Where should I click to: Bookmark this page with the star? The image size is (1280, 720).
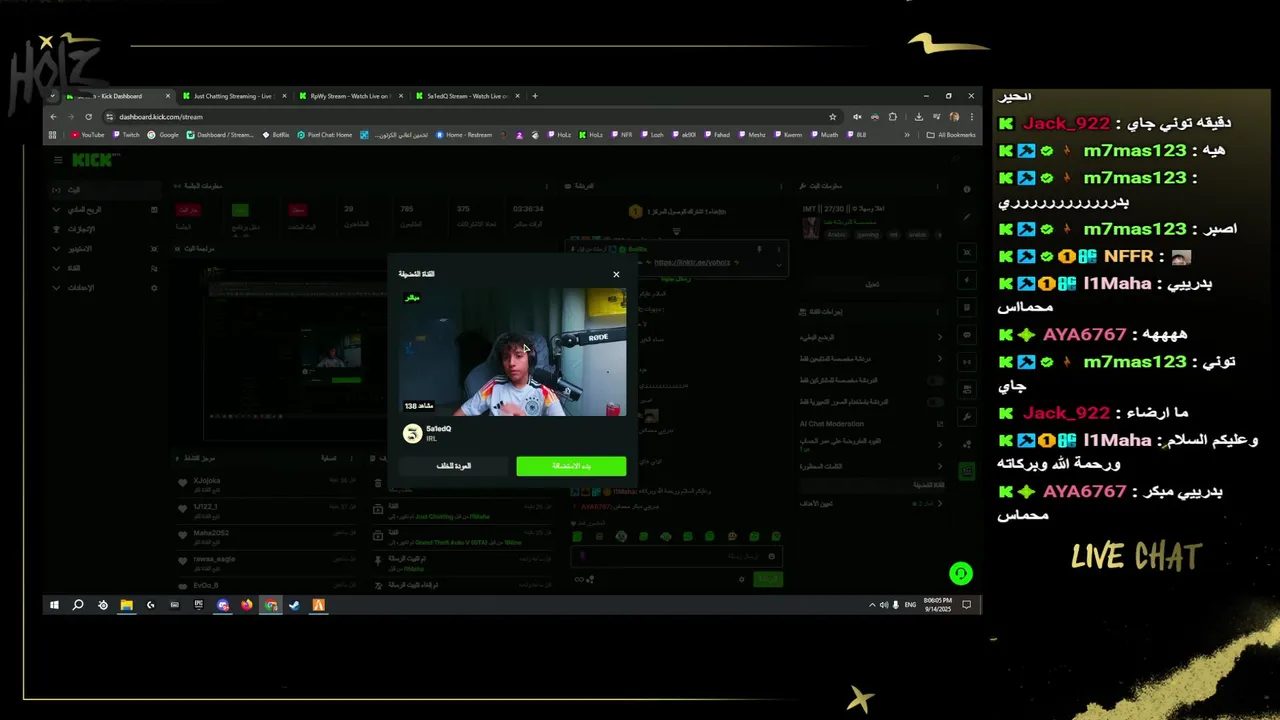(832, 116)
